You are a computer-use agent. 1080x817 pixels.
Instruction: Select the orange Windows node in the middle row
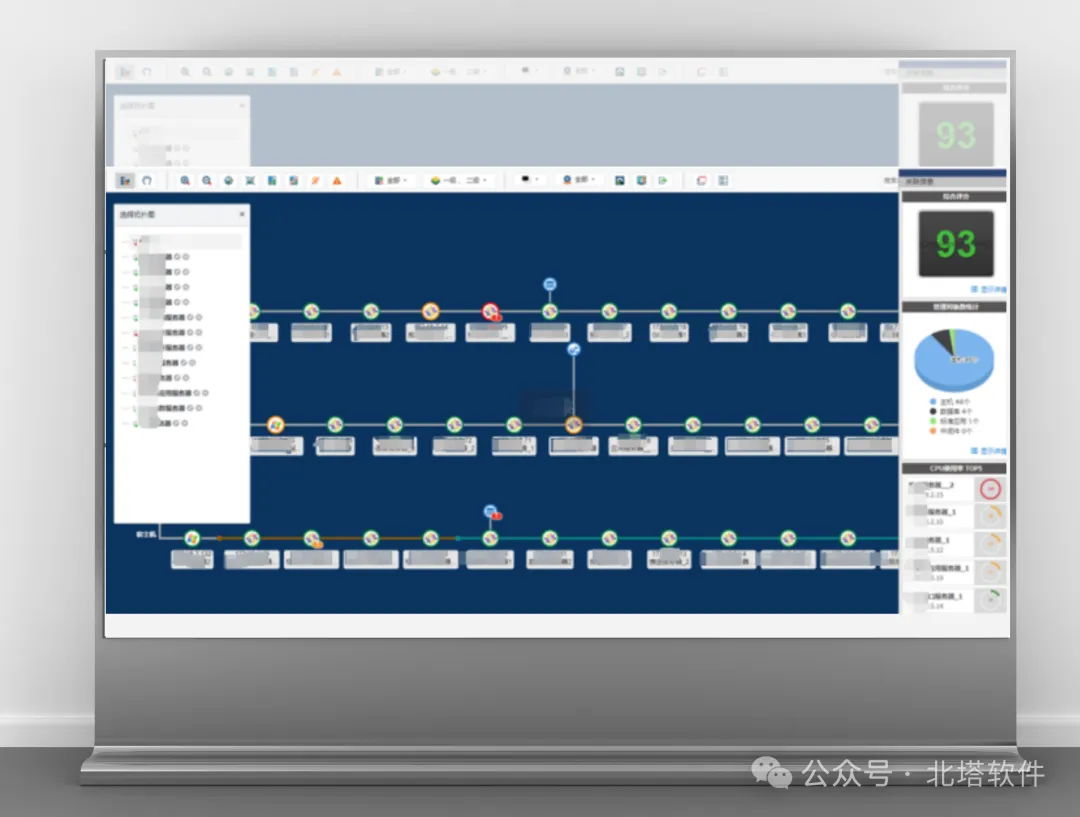pyautogui.click(x=276, y=424)
